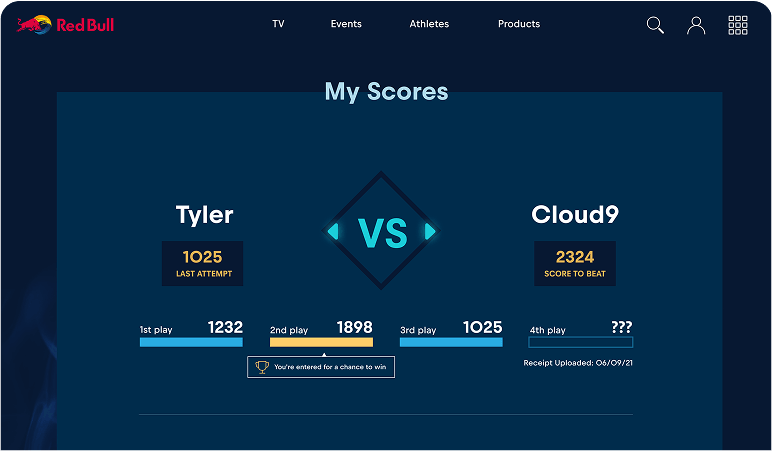
Task: Click the 2324 Score to Beat box
Action: coord(575,263)
